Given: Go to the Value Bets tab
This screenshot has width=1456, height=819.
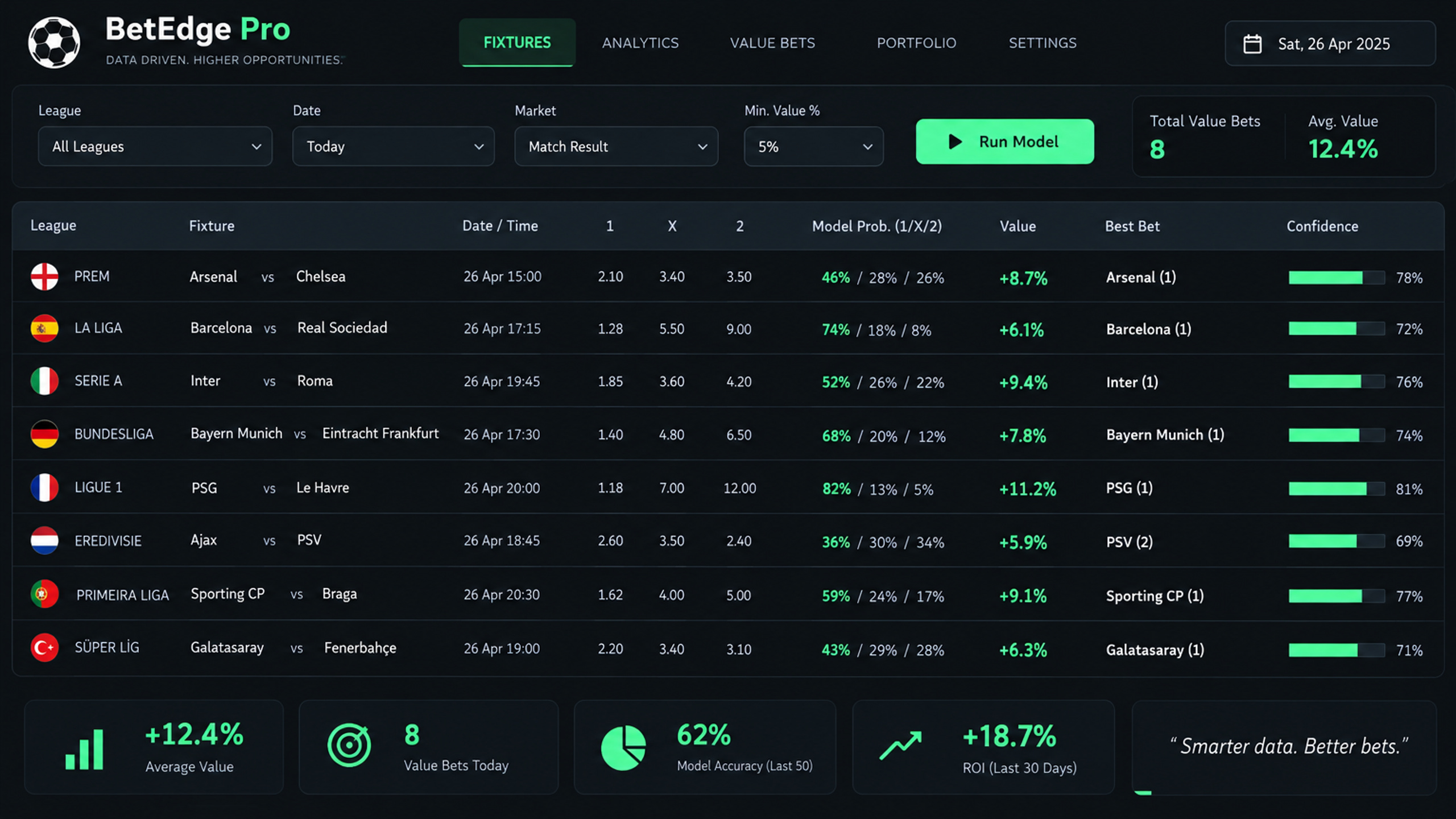Looking at the screenshot, I should tap(772, 43).
